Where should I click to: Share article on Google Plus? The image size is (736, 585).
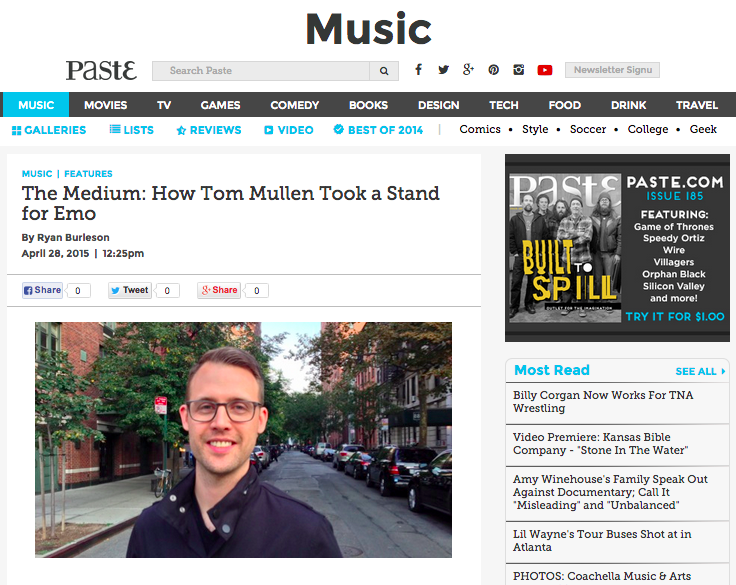point(219,290)
